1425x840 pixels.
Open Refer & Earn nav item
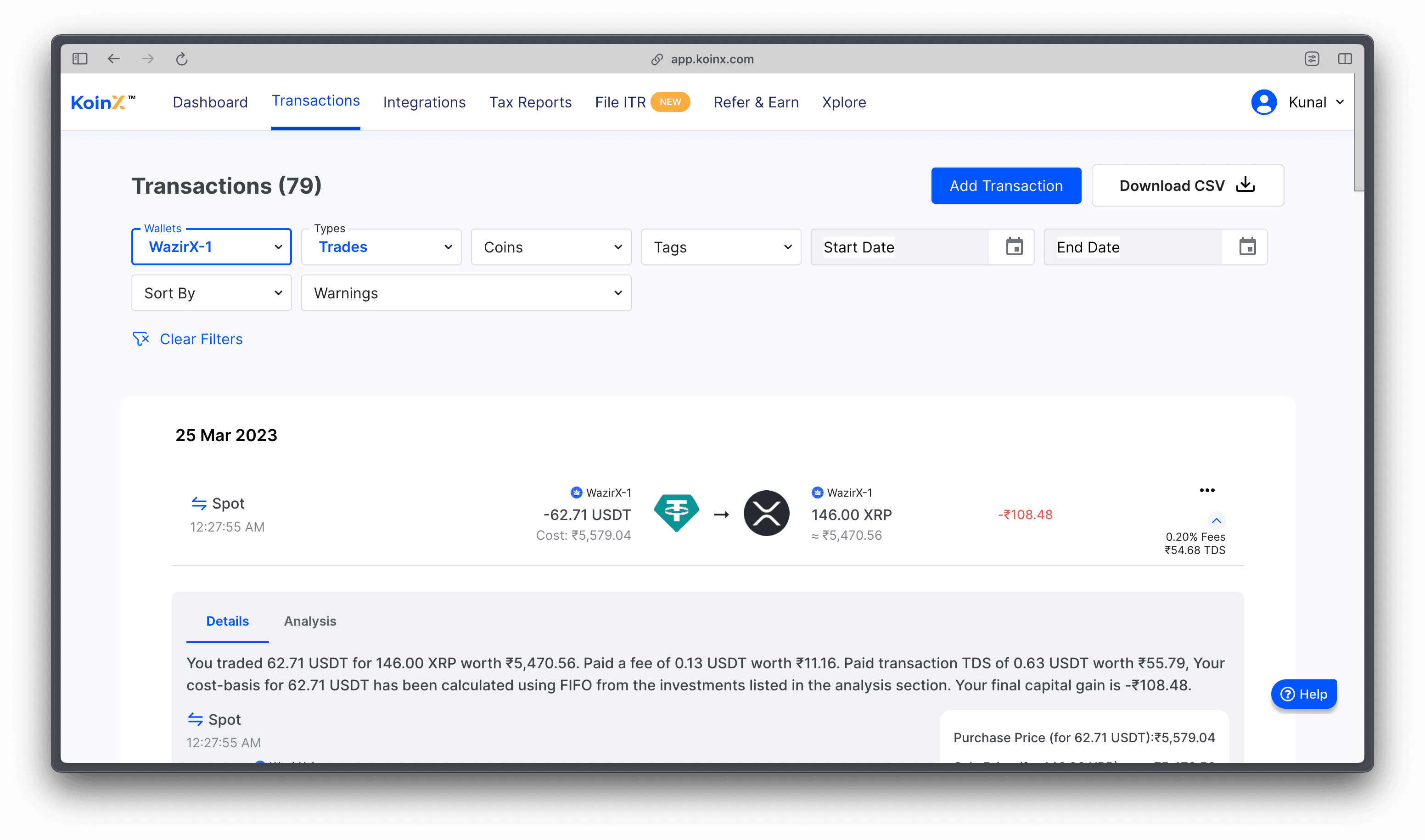point(757,102)
